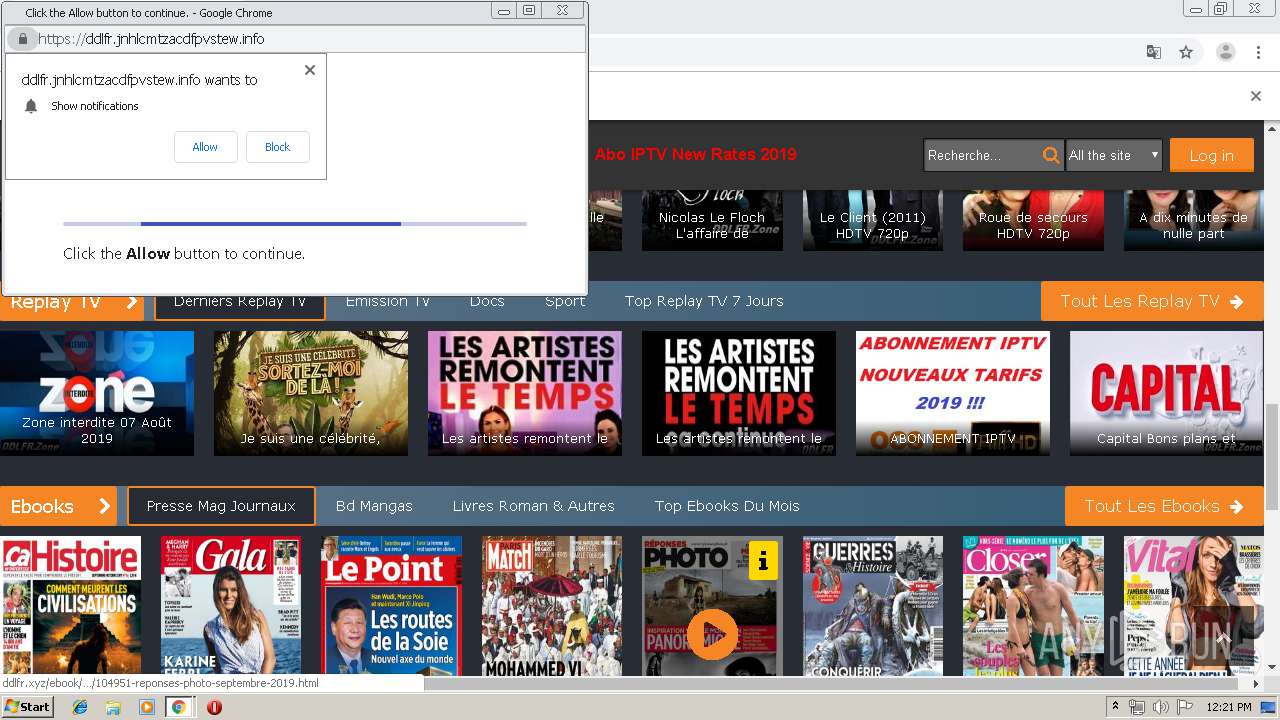Open the Guerres & Histoire magazine cover
This screenshot has width=1280, height=720.
(x=873, y=606)
